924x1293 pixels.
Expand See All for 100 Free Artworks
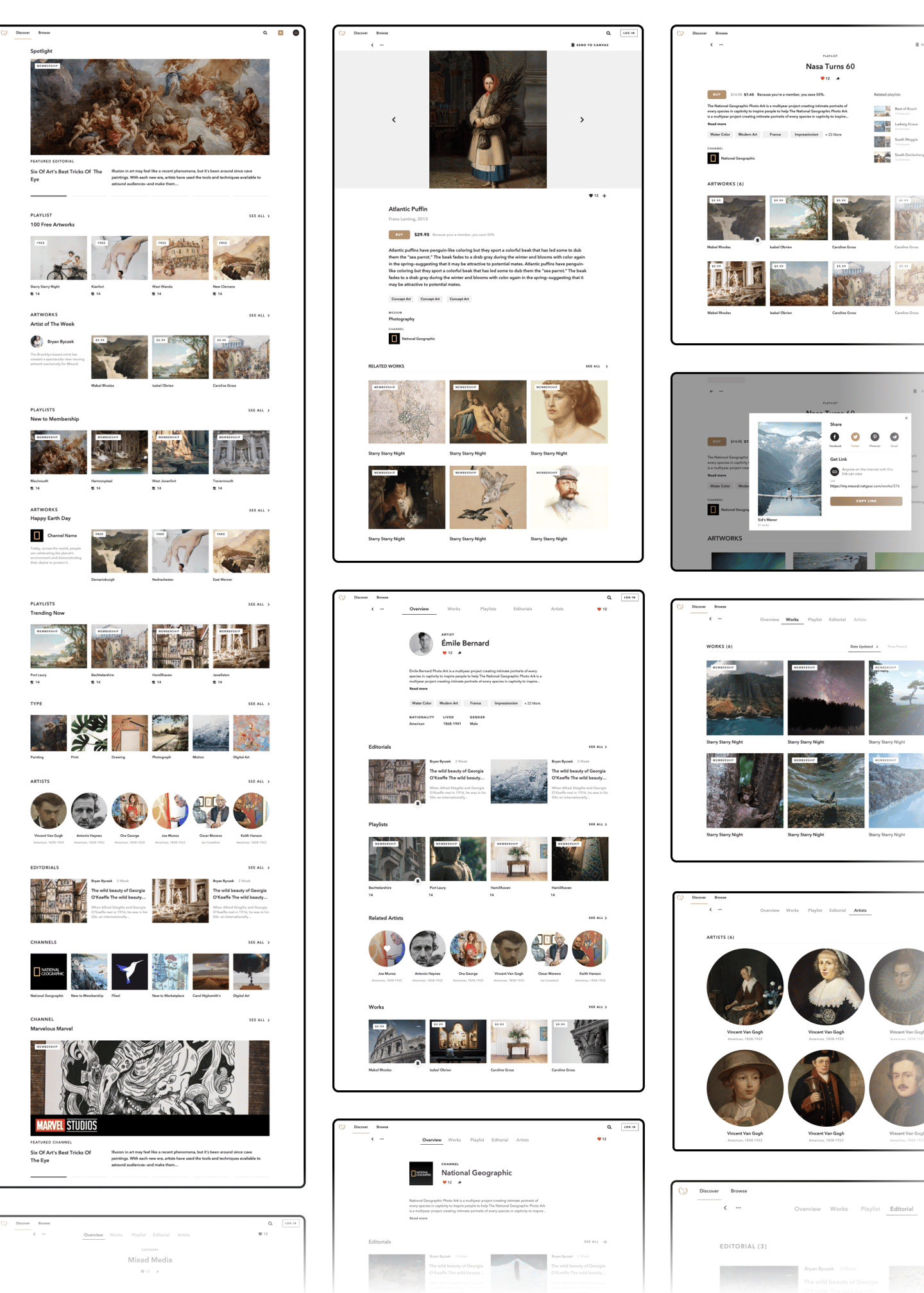(x=259, y=216)
